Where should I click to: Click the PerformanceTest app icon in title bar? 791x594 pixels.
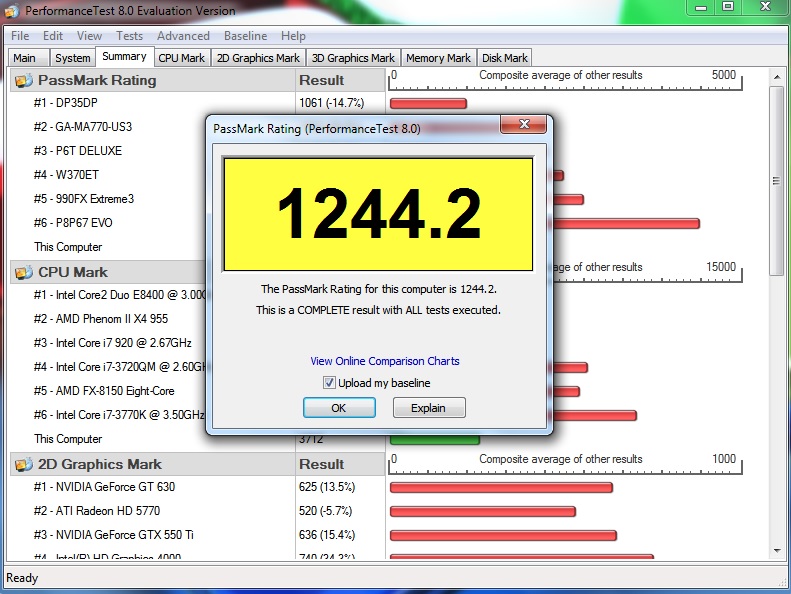click(12, 11)
